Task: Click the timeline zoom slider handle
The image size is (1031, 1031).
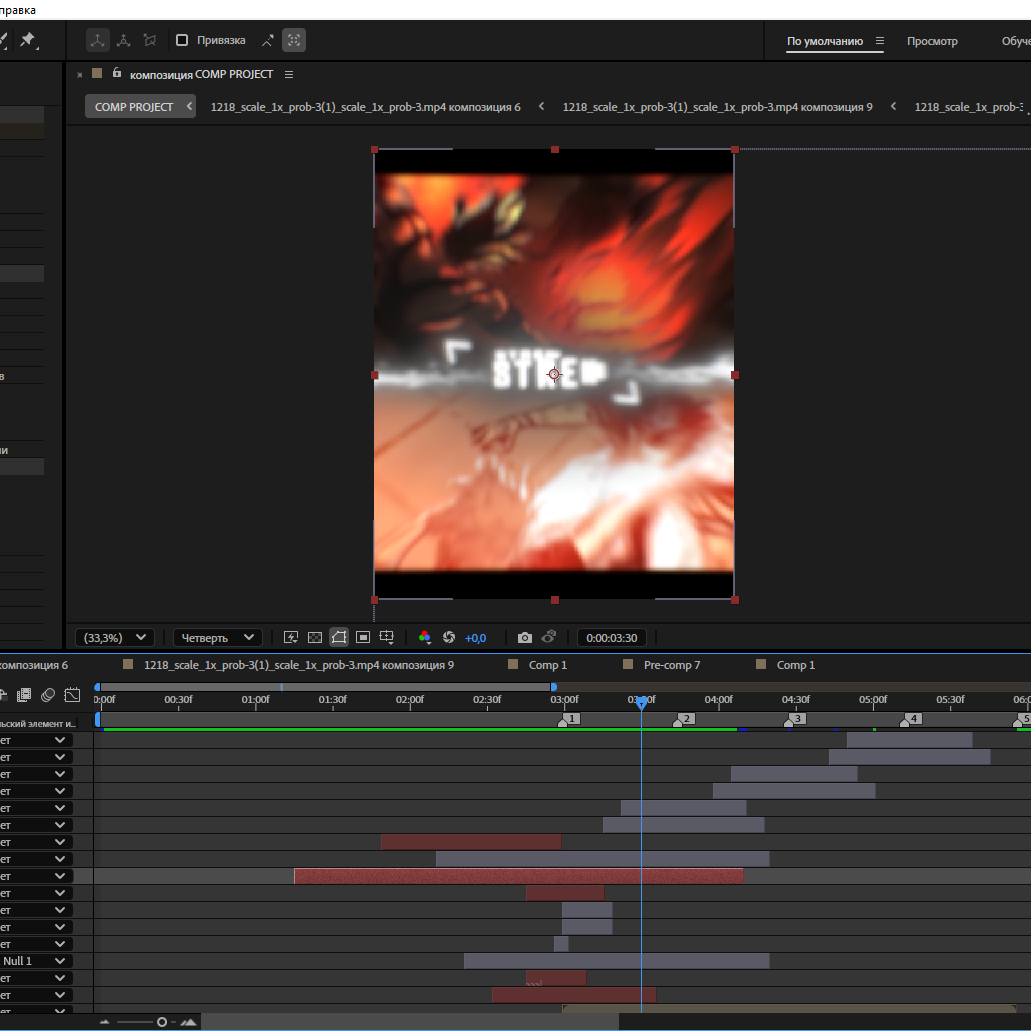Action: [162, 1022]
